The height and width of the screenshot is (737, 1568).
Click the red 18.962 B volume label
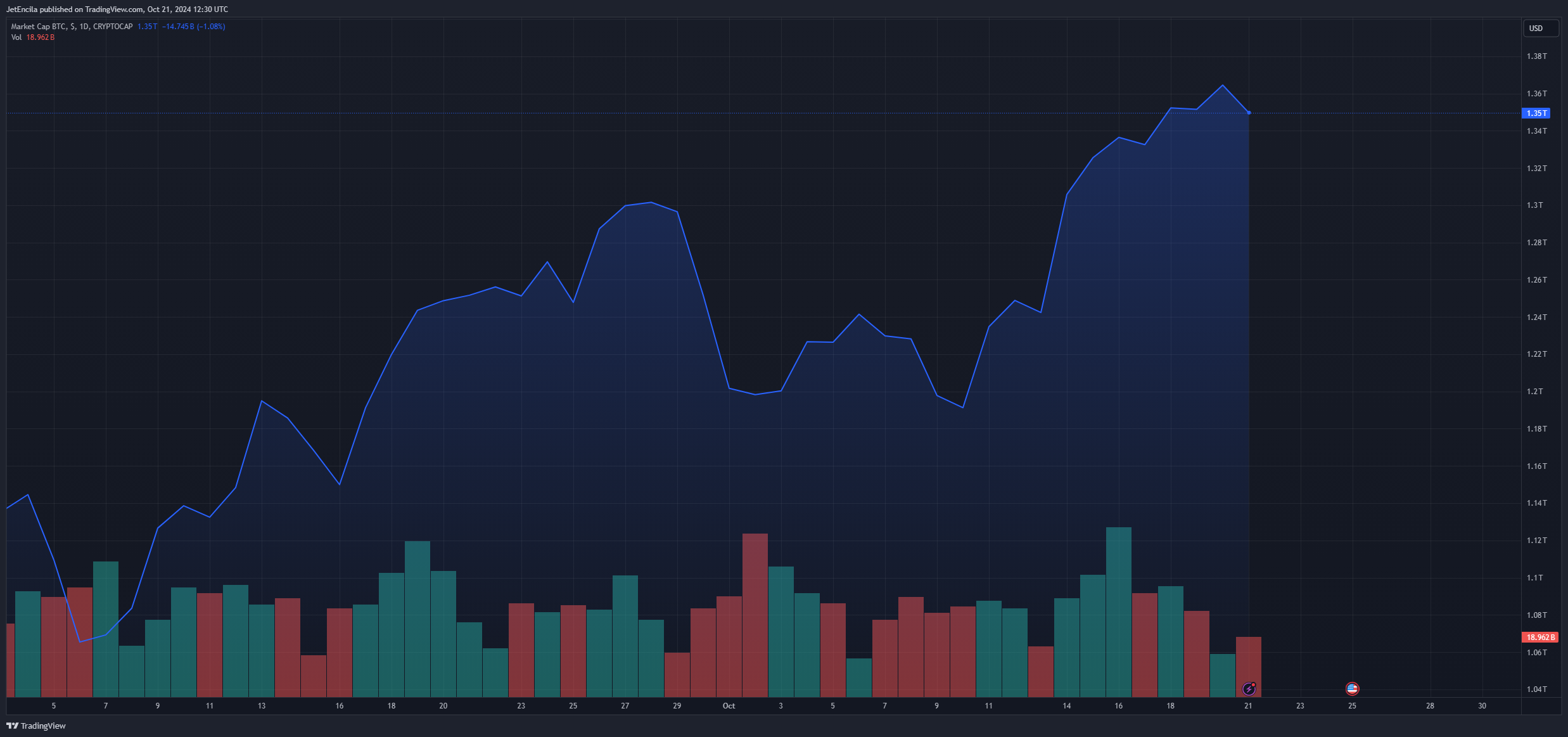pyautogui.click(x=1540, y=637)
